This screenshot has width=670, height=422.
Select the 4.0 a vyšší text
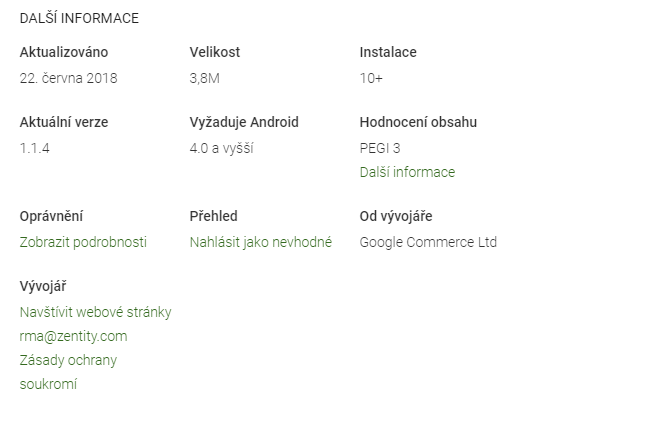point(221,148)
